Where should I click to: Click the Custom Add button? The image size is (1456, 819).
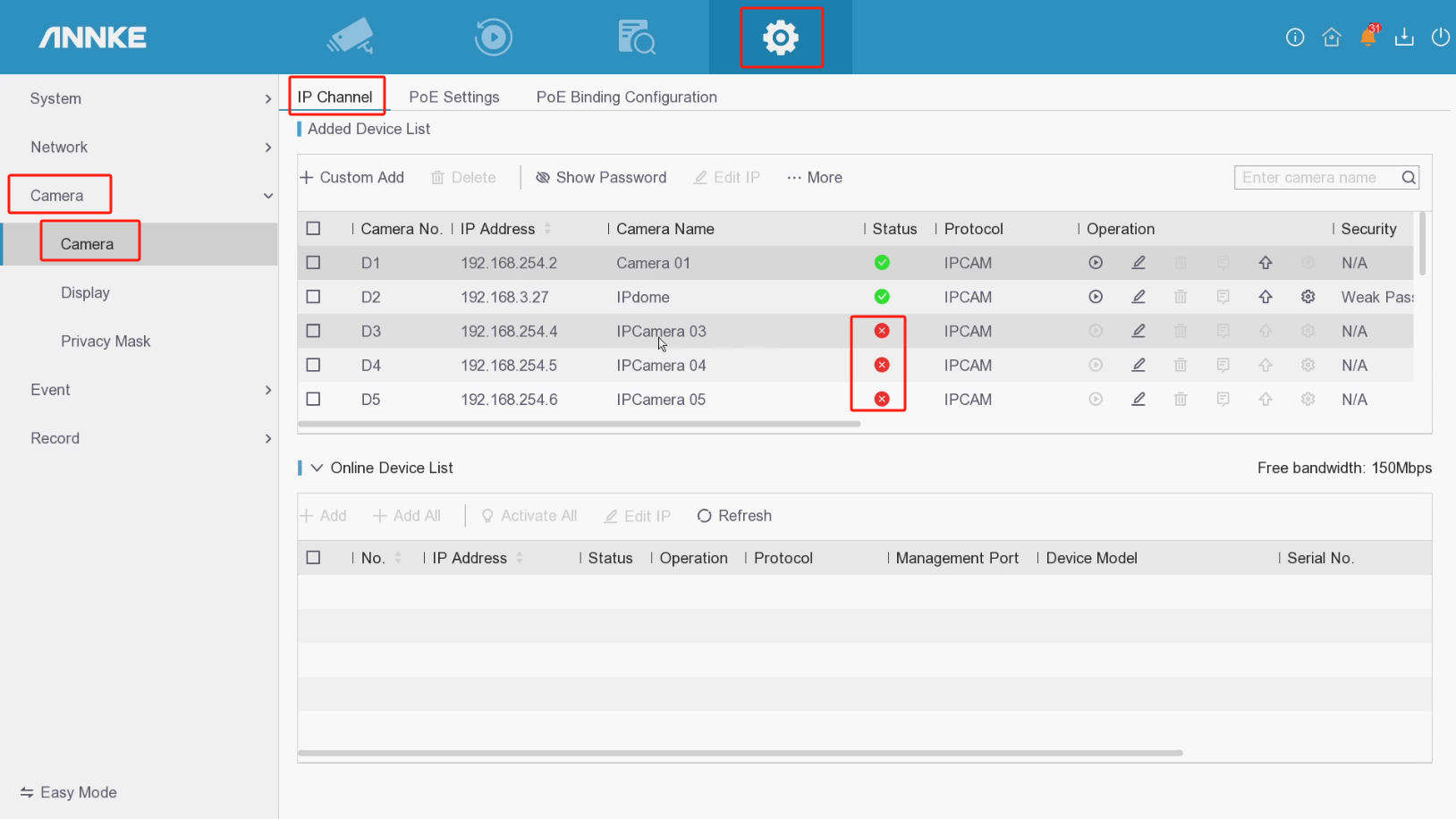(352, 177)
